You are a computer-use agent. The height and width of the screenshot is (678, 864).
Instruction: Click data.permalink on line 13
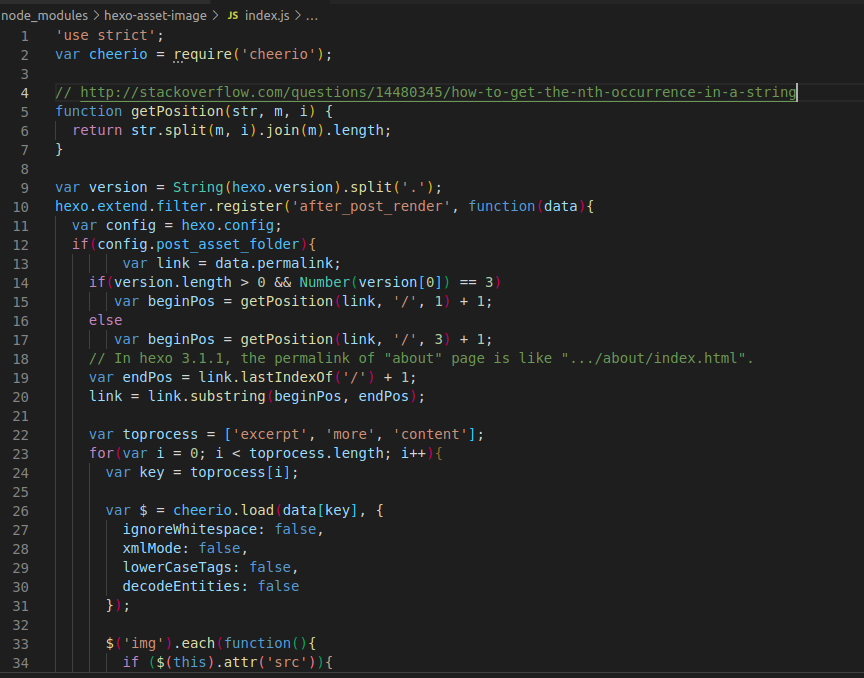(x=274, y=263)
